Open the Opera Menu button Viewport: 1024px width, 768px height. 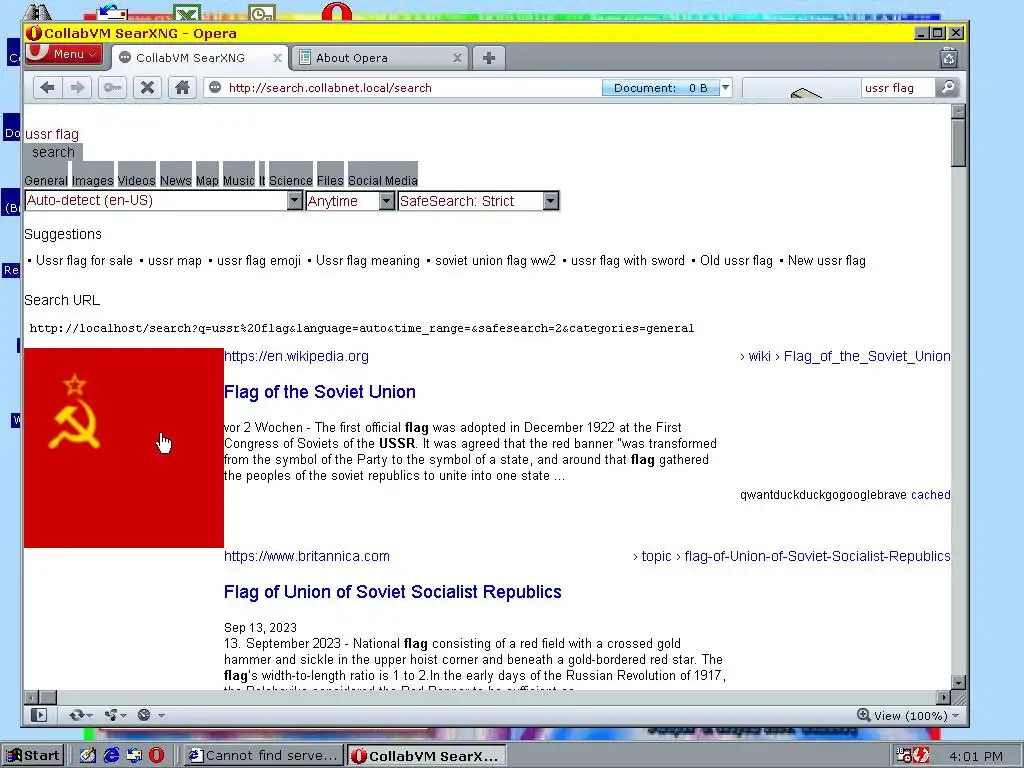pyautogui.click(x=63, y=54)
